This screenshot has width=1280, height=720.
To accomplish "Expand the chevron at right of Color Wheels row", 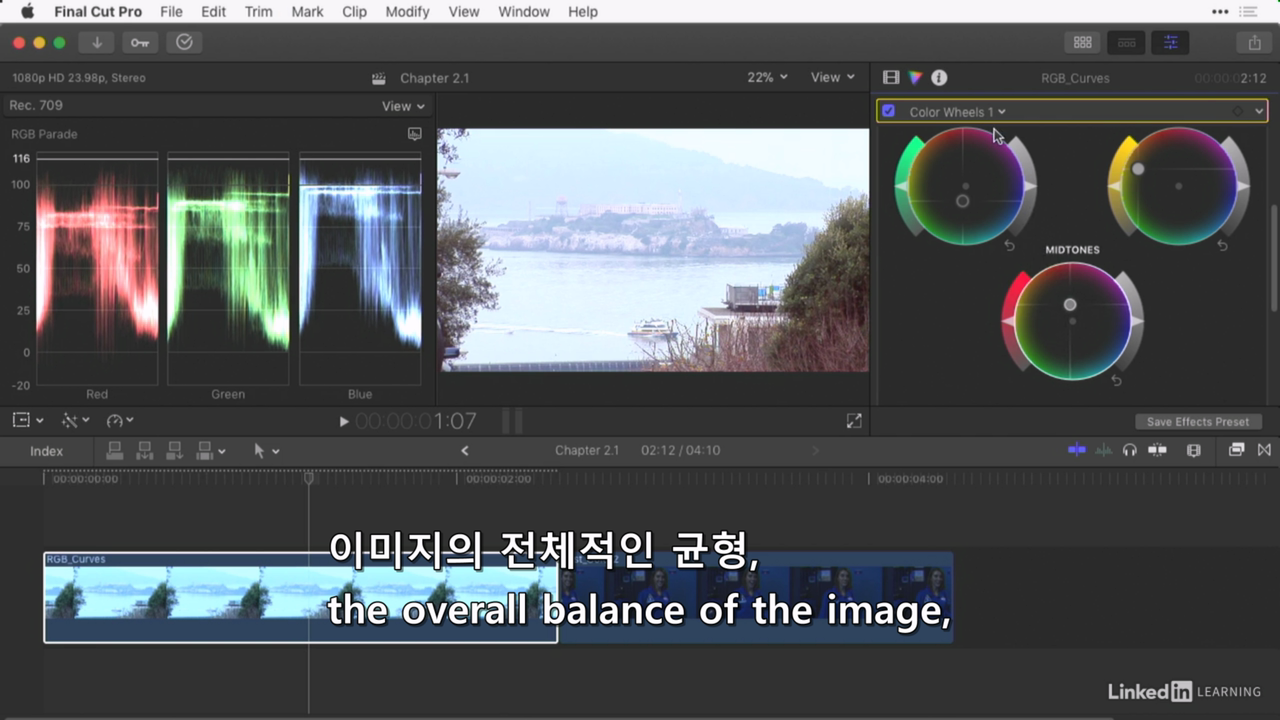I will [x=1259, y=112].
